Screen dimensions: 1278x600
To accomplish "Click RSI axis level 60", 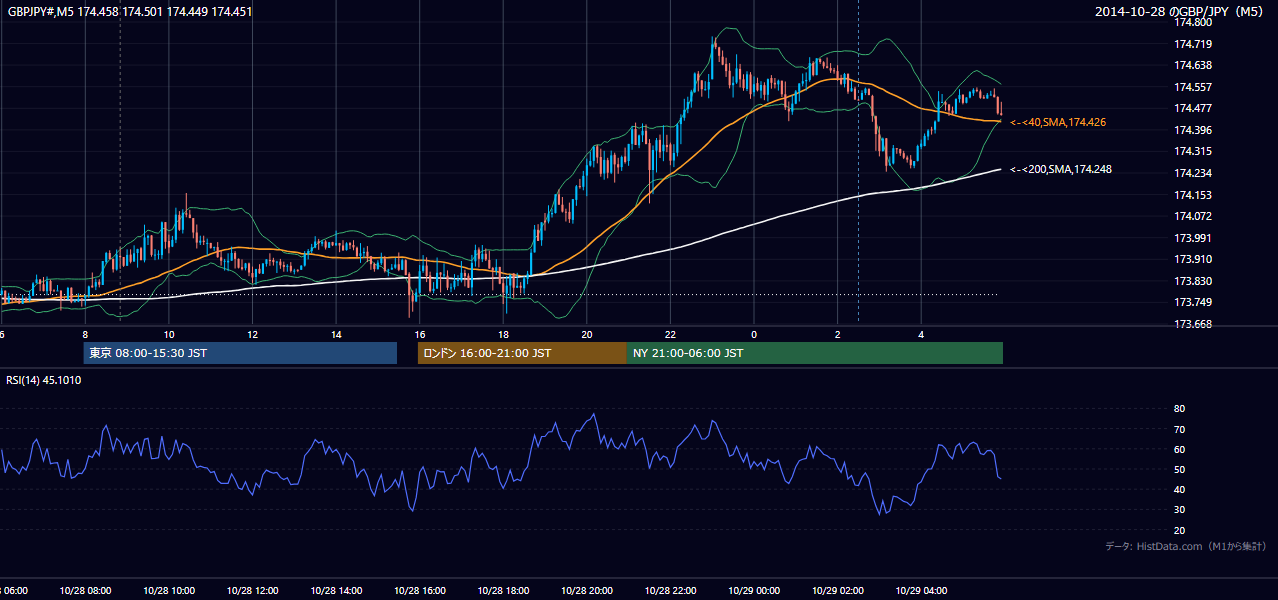I will click(1179, 449).
